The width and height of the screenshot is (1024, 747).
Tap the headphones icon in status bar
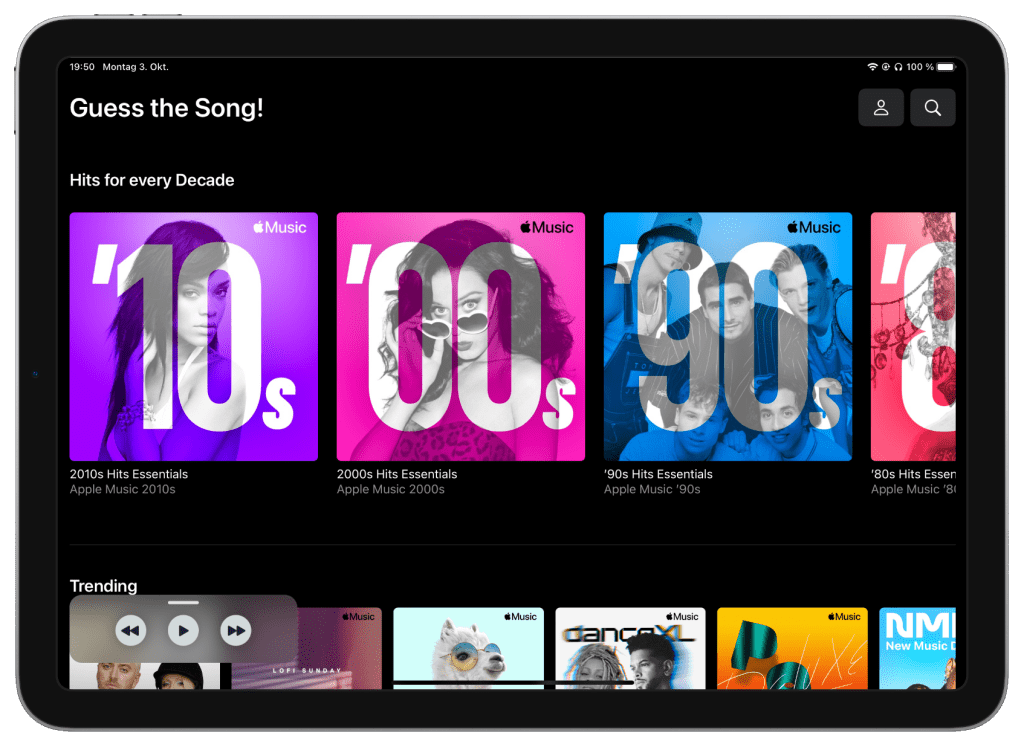897,67
